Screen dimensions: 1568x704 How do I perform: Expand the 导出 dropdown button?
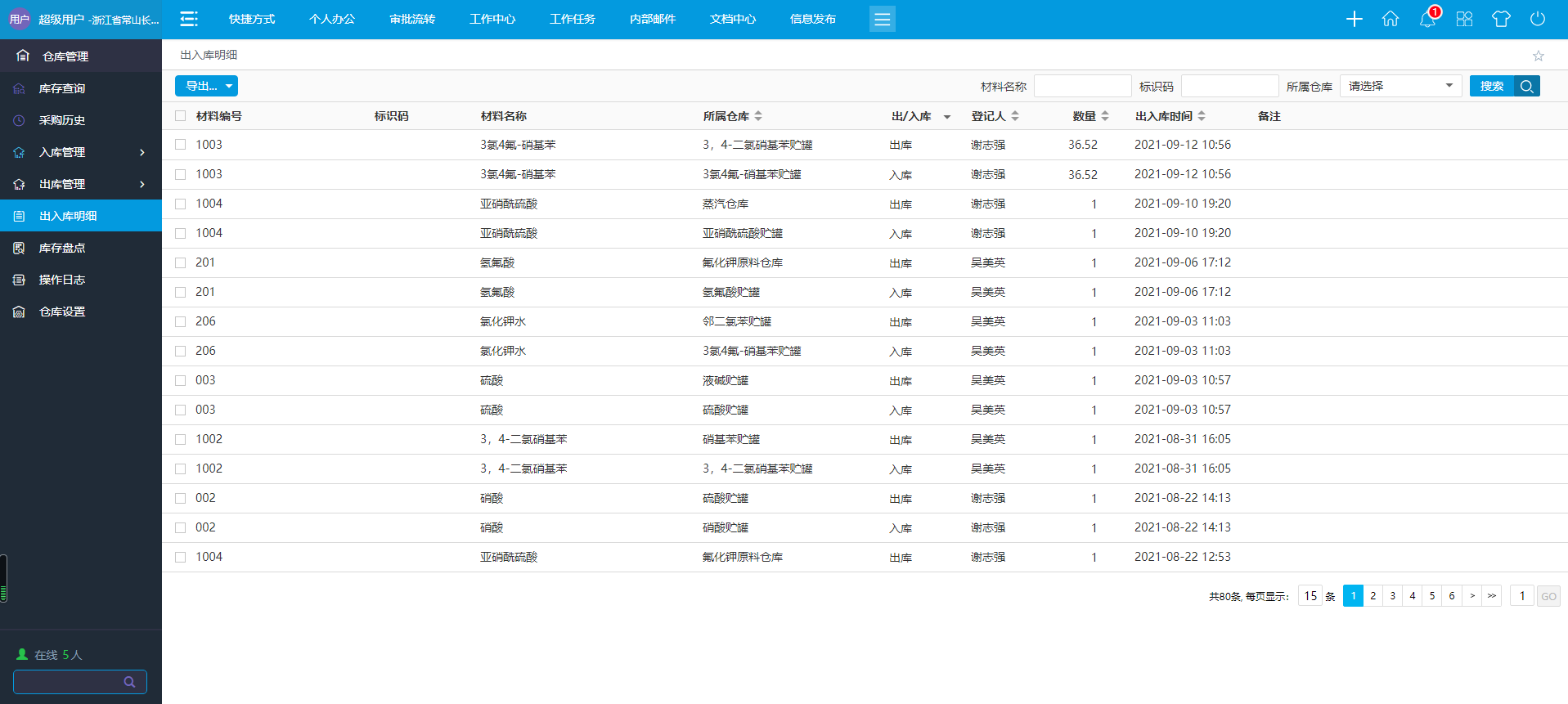pyautogui.click(x=207, y=86)
